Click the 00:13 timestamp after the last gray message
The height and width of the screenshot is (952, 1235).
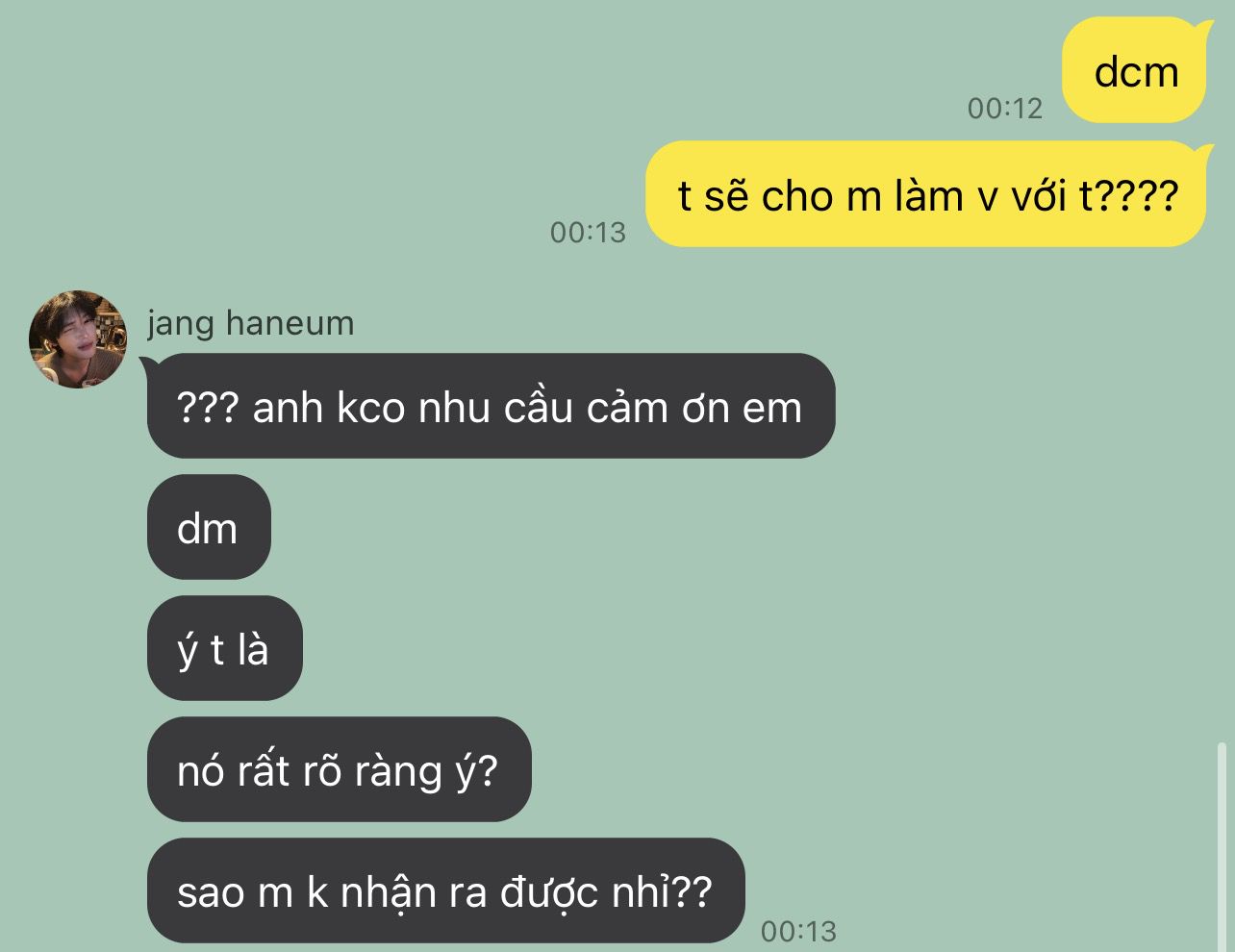coord(798,931)
